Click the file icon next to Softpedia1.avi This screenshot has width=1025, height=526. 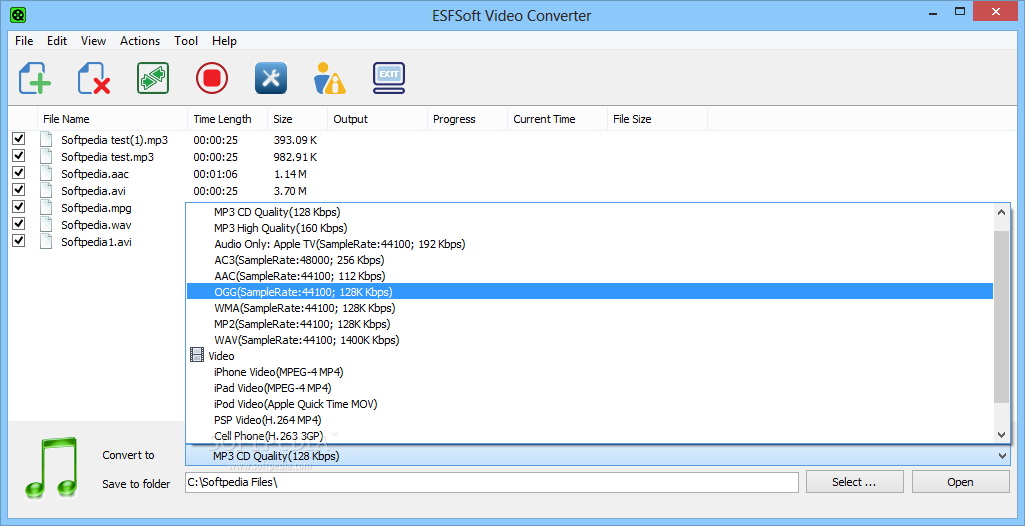click(46, 241)
